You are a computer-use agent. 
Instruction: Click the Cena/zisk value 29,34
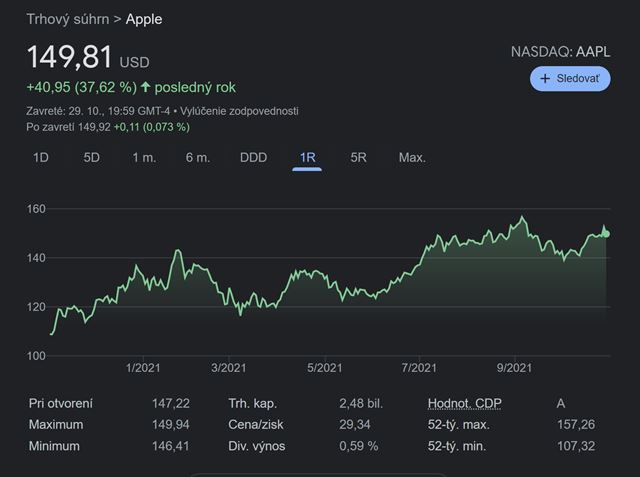pos(355,425)
